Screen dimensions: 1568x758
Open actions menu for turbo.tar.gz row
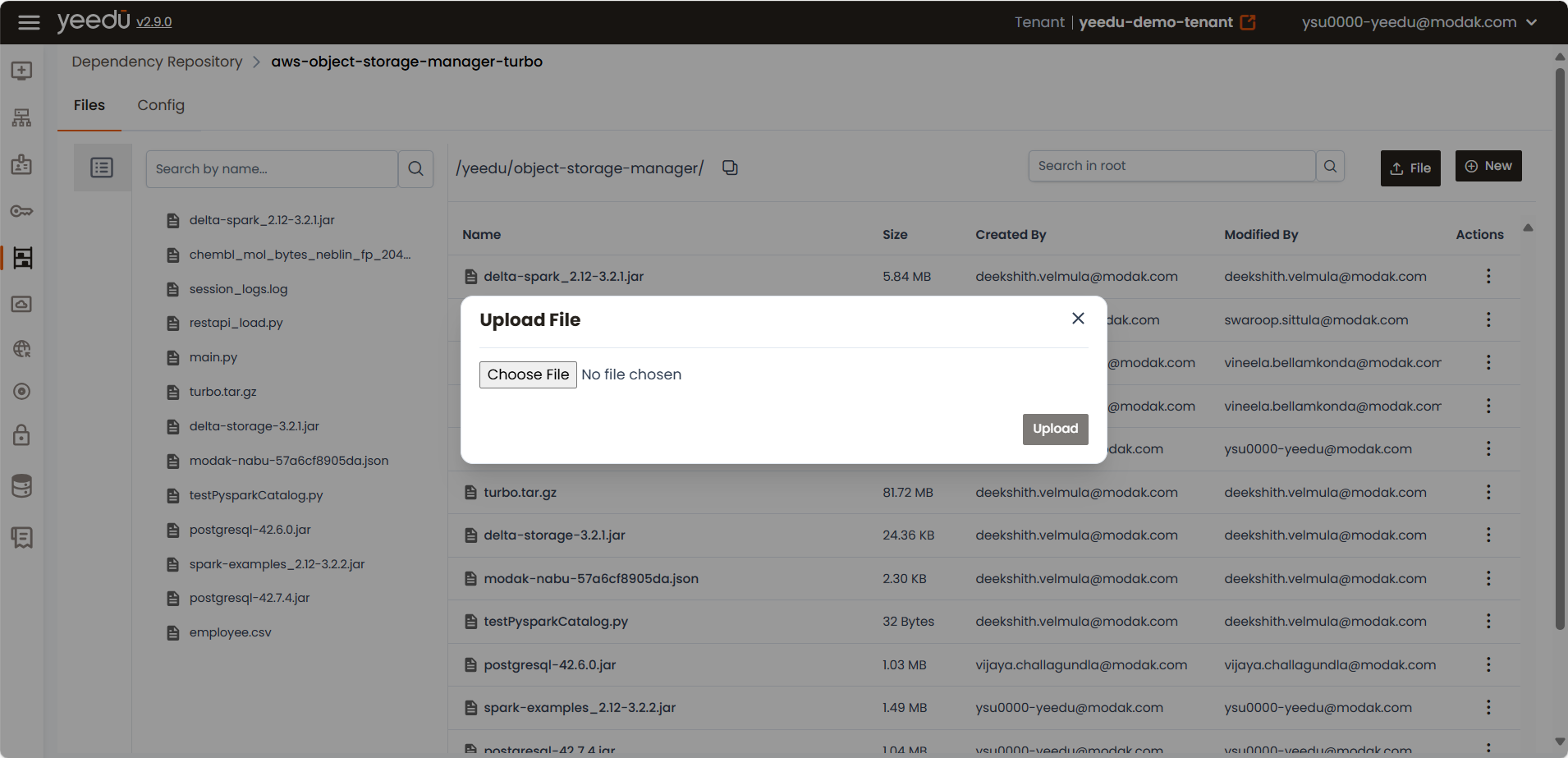(x=1488, y=492)
